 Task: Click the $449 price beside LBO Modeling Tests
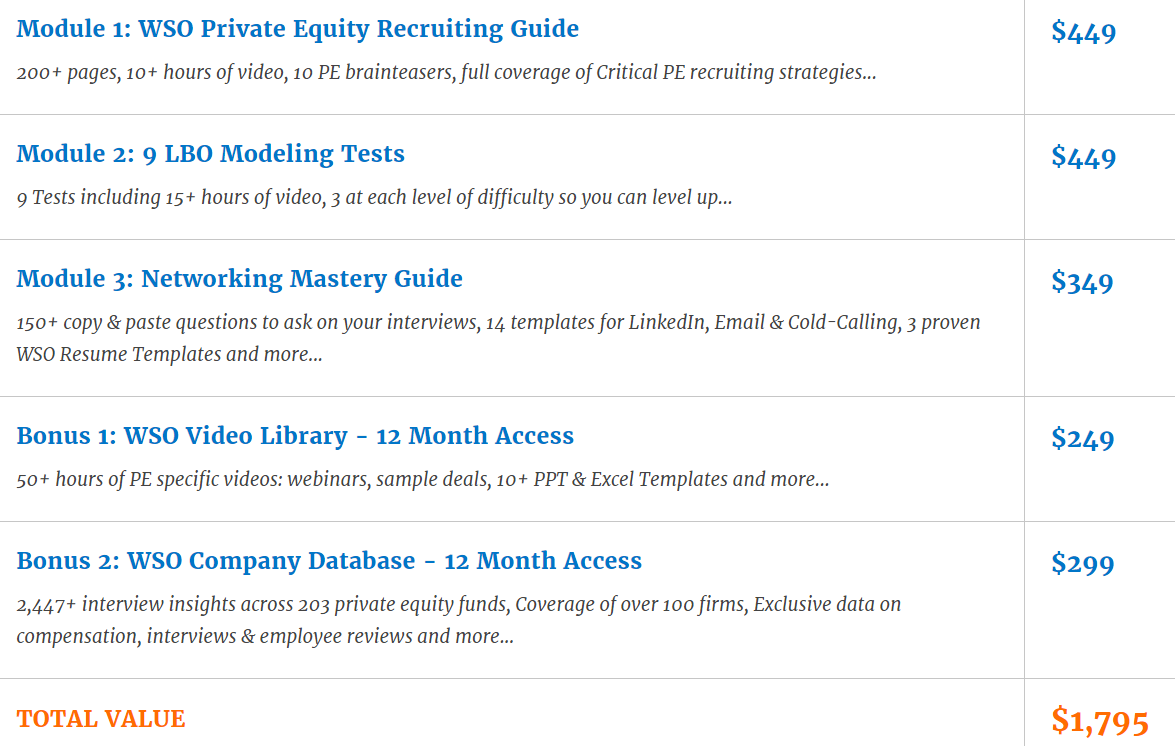coord(1083,158)
